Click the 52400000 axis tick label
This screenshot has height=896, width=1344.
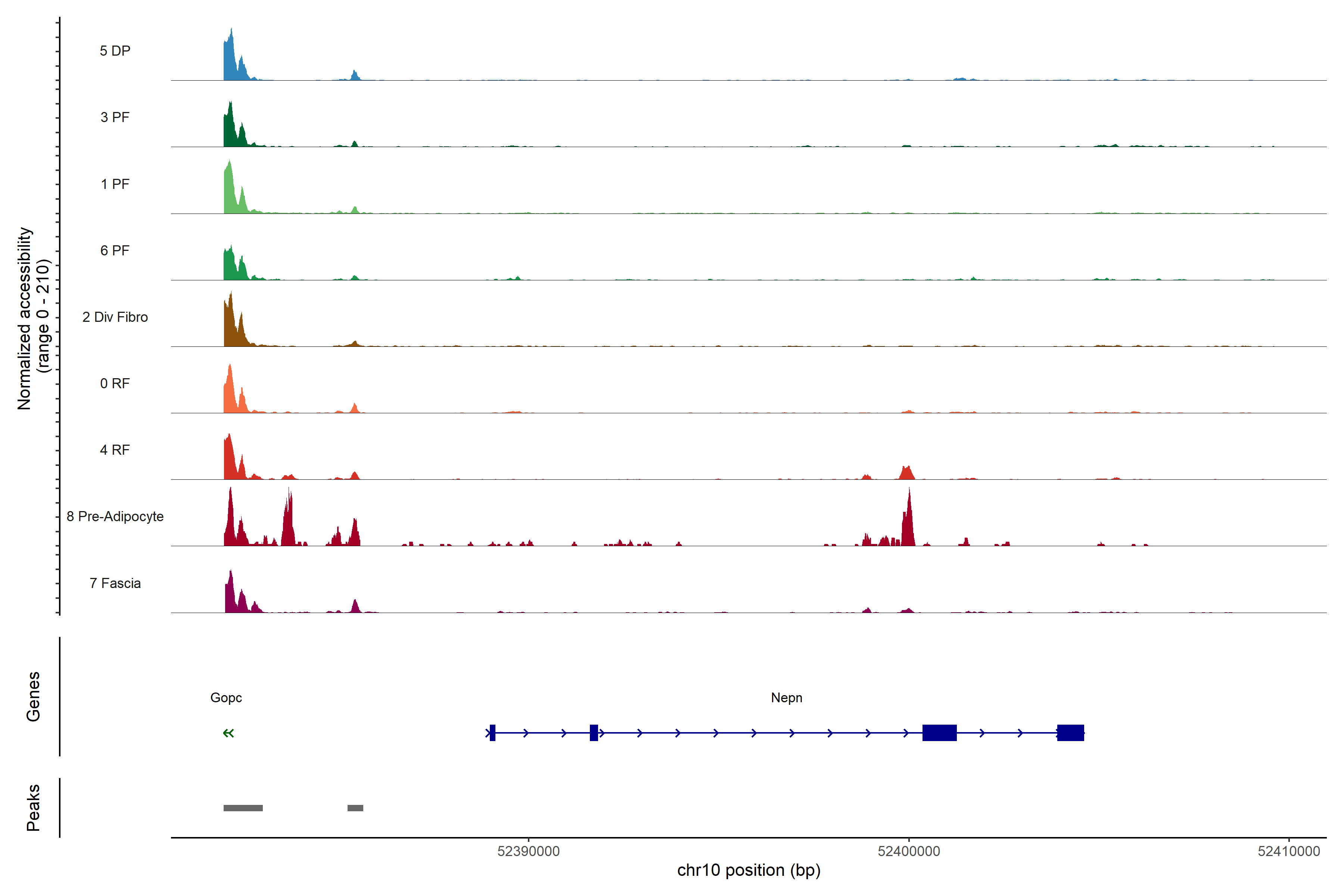(x=909, y=852)
